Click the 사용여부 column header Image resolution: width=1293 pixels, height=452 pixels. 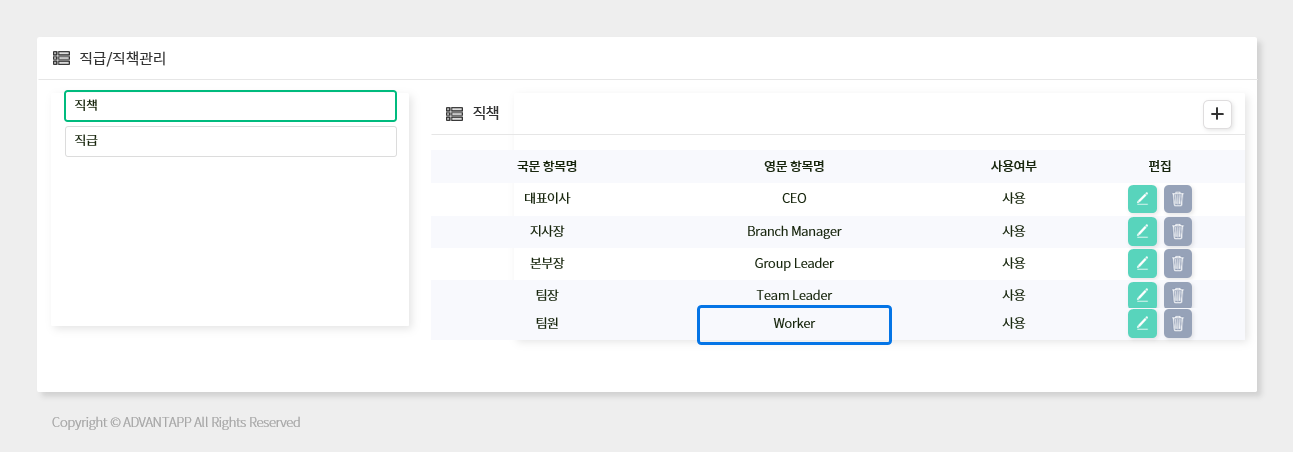click(x=1013, y=166)
